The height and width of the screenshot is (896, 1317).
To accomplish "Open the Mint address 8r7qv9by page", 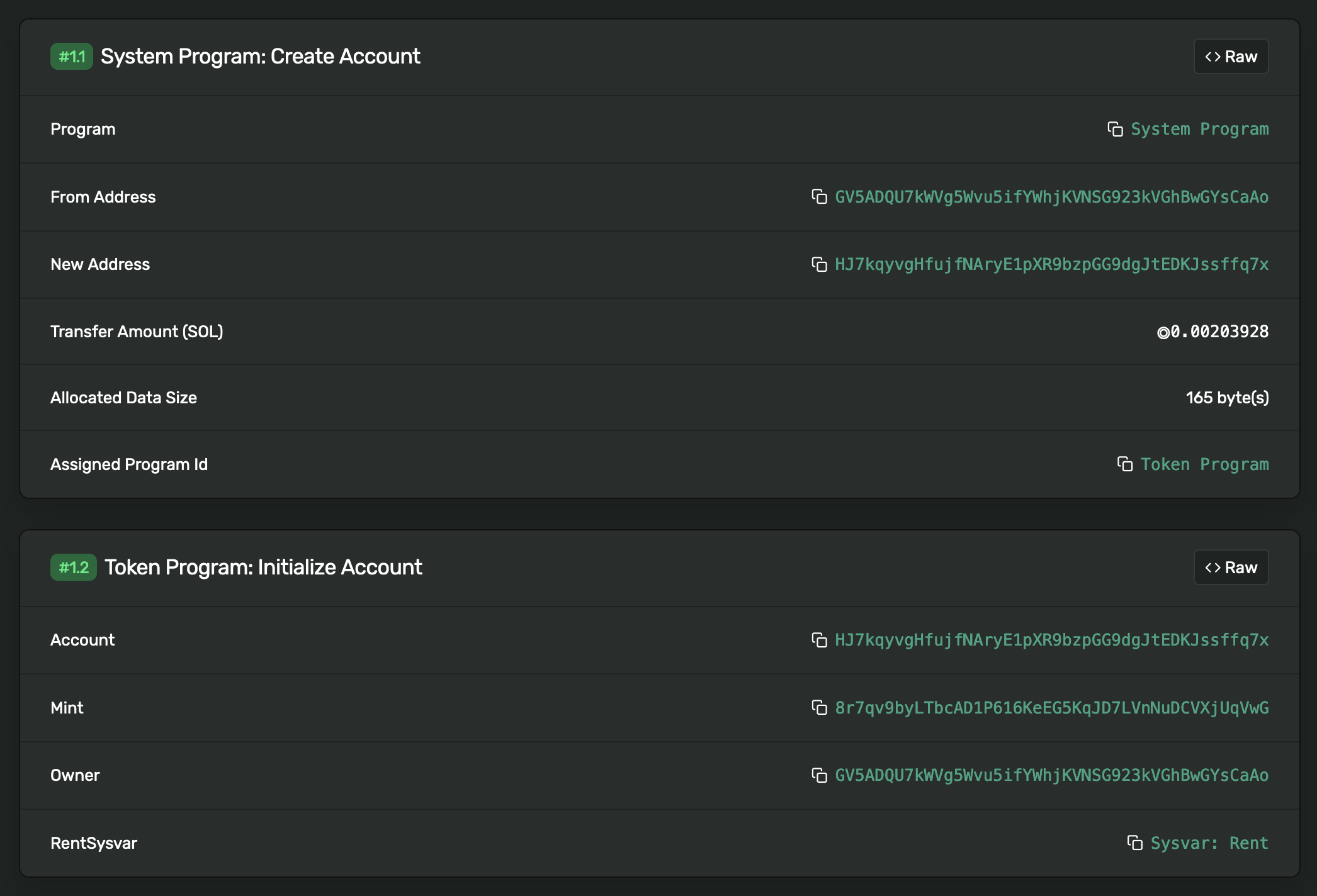I will [1052, 708].
